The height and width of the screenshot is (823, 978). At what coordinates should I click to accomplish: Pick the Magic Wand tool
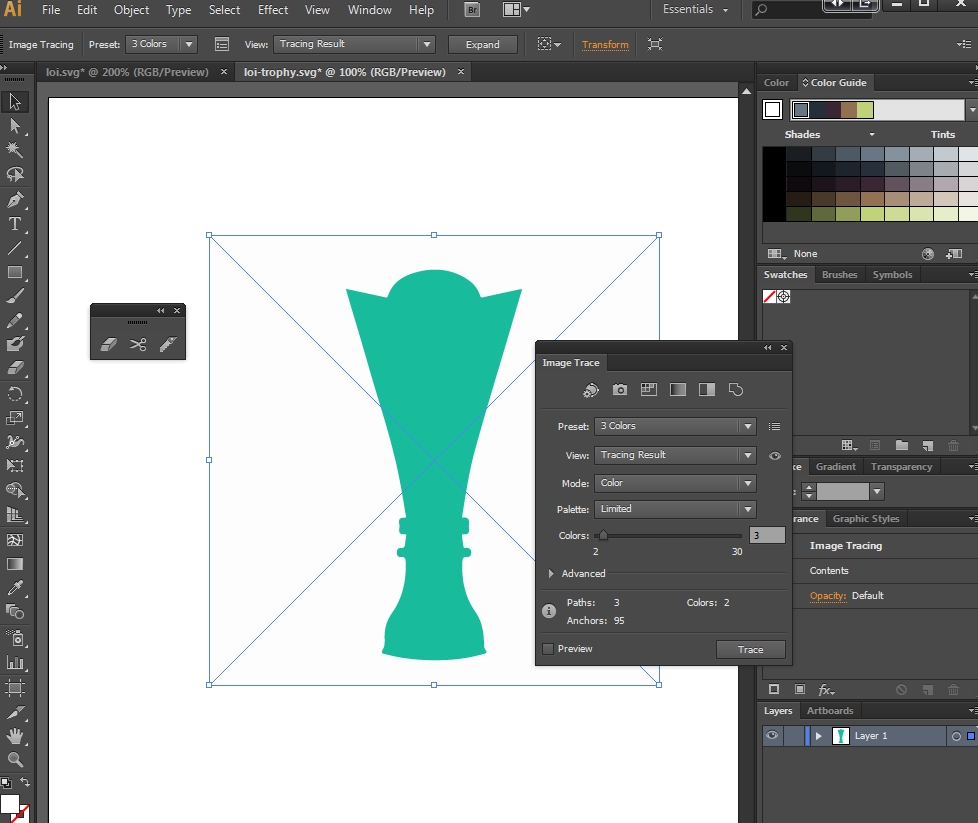15,150
